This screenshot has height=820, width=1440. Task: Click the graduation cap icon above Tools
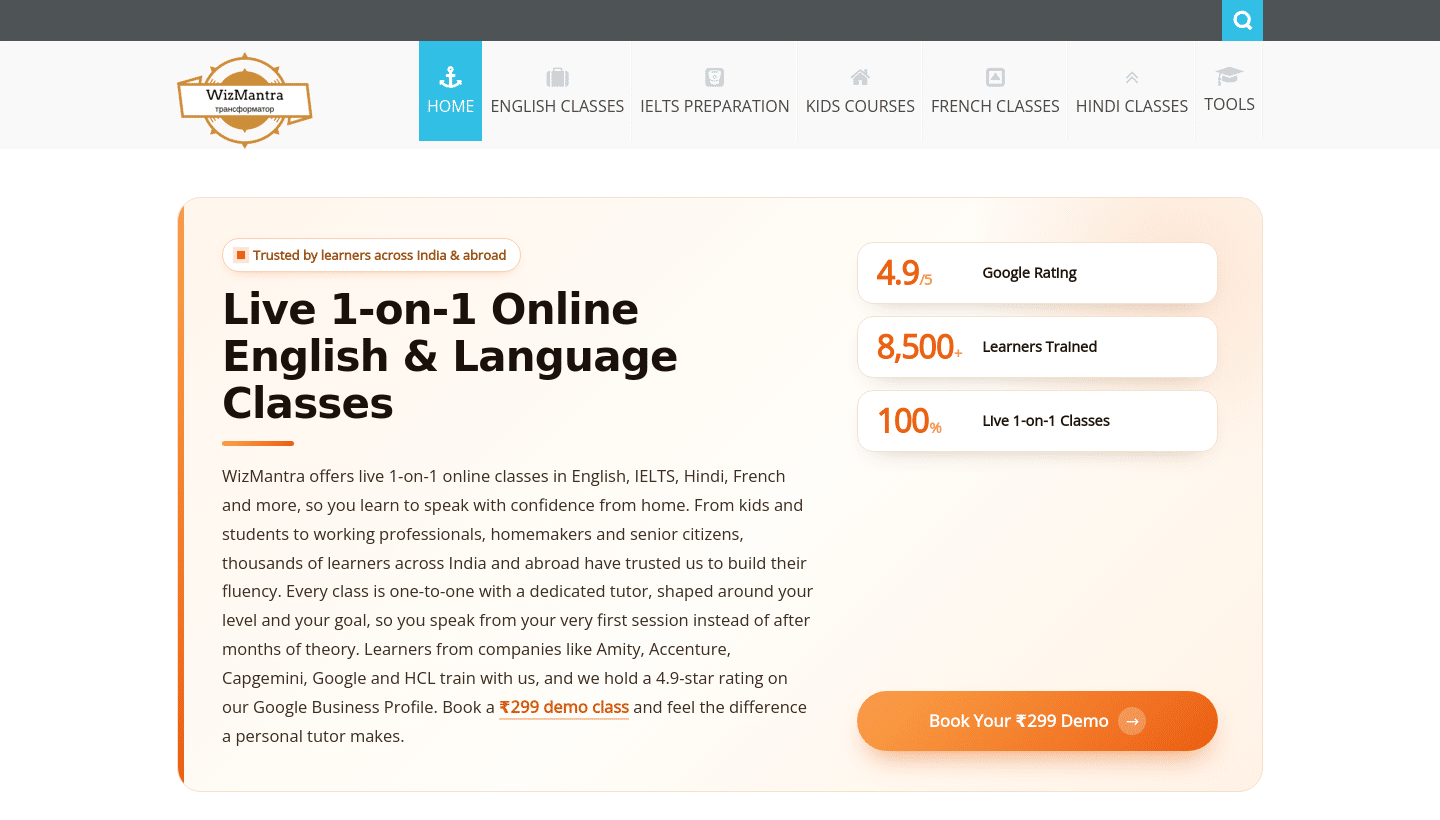[x=1229, y=76]
